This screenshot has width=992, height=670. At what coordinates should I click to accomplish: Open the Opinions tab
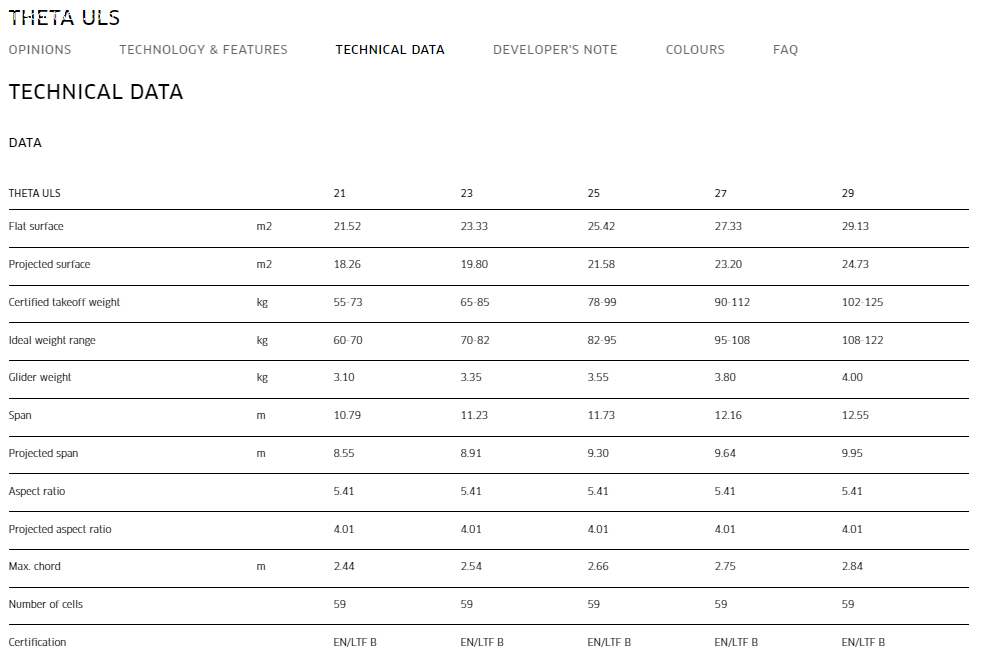(40, 50)
